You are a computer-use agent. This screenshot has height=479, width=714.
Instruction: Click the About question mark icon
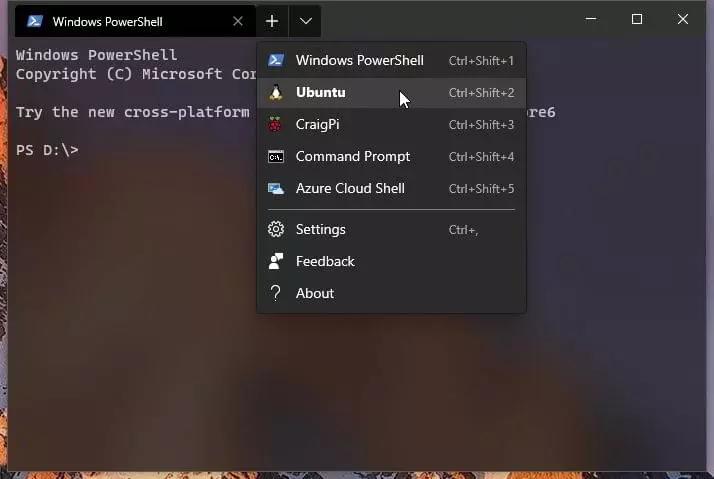click(x=275, y=293)
